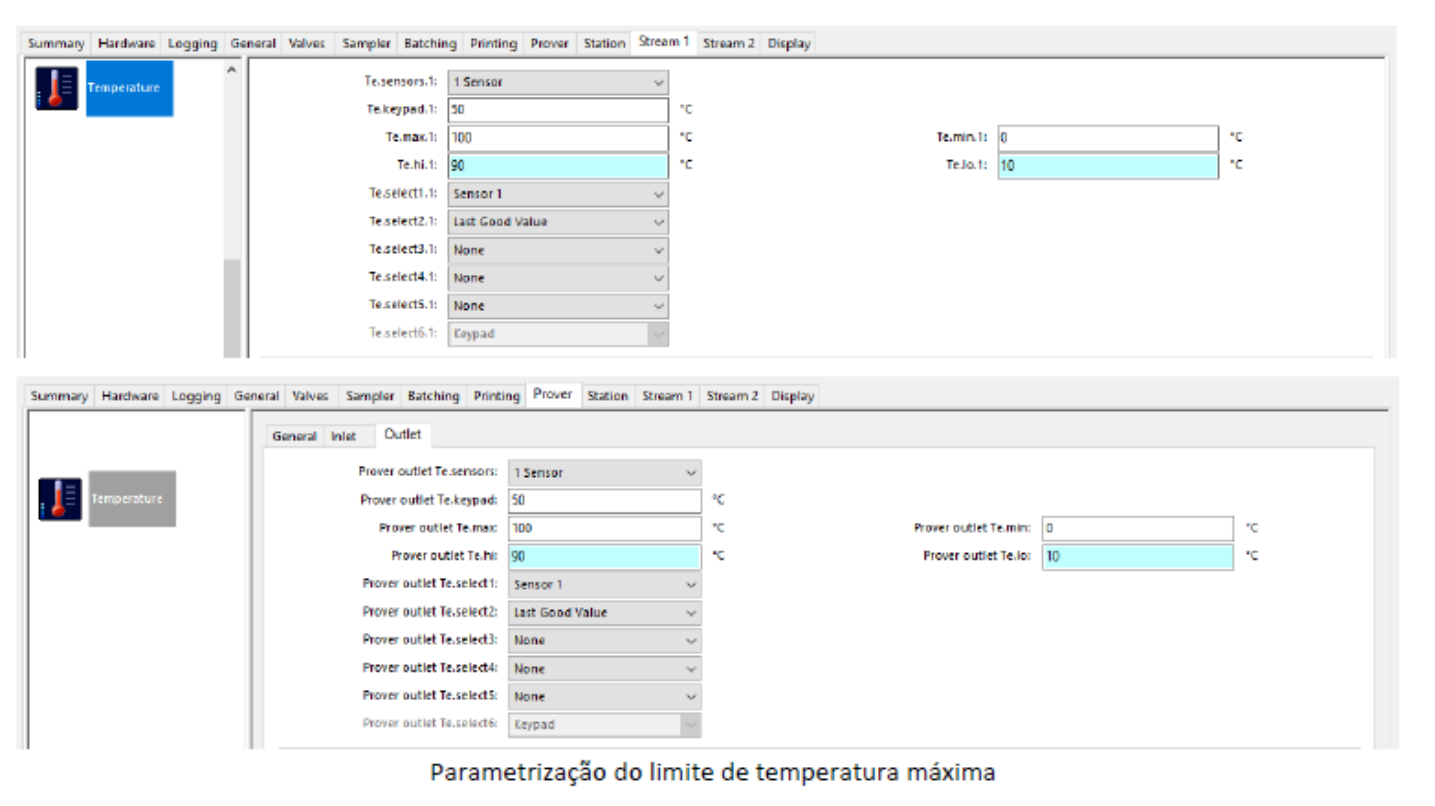
Task: Switch to the Stream 1 tab in the lower window
Action: 667,397
